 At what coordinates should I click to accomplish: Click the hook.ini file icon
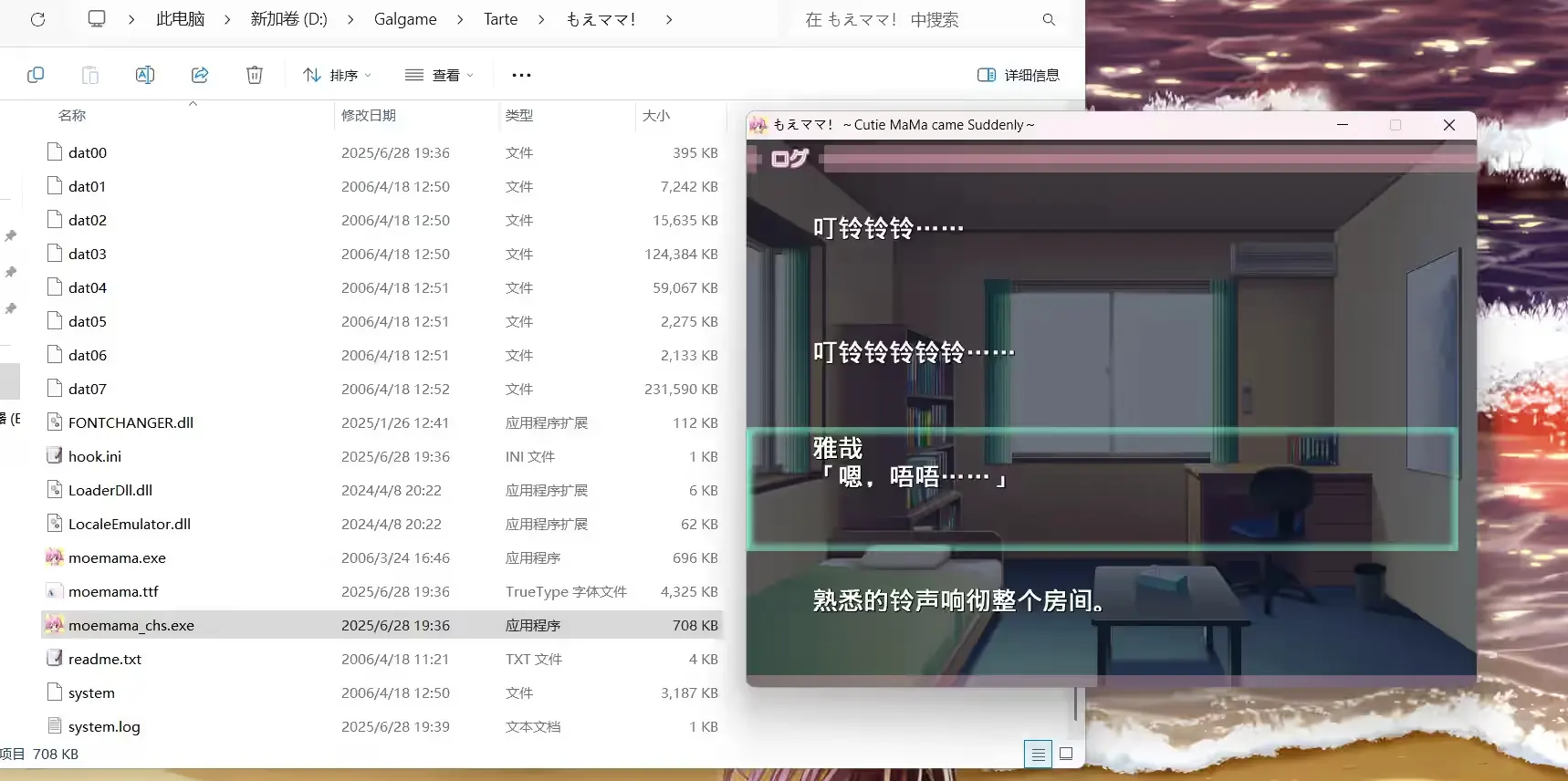pos(55,456)
